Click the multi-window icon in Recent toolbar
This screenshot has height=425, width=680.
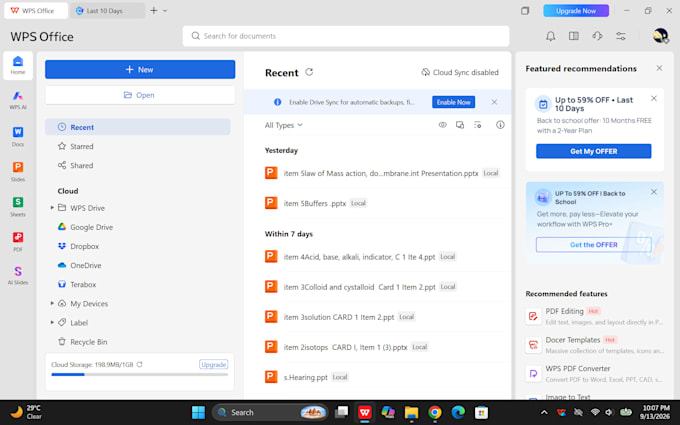tap(460, 125)
